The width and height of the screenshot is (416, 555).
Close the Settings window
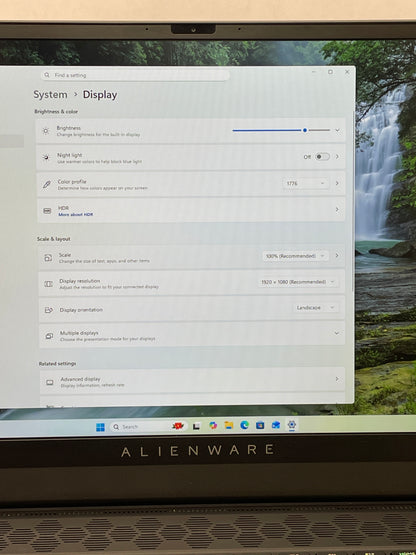pos(347,71)
